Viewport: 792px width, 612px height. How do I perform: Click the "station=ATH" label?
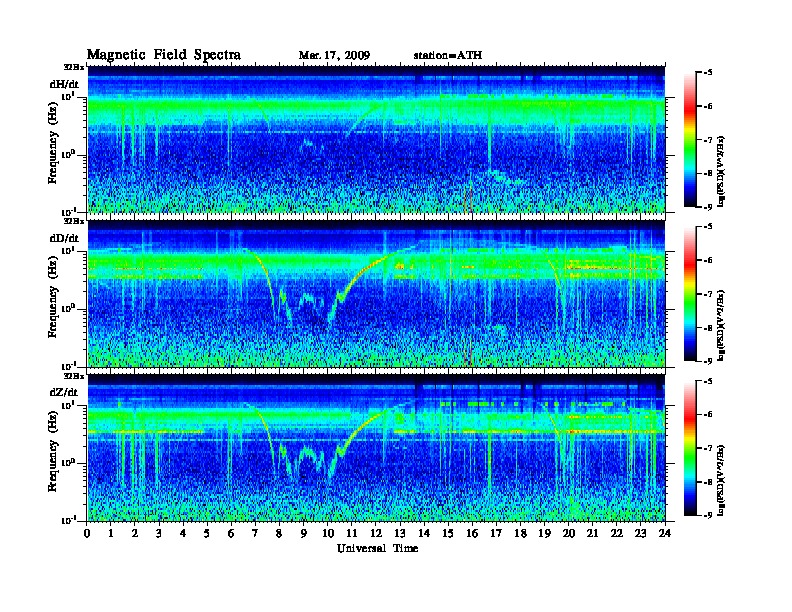pyautogui.click(x=448, y=56)
